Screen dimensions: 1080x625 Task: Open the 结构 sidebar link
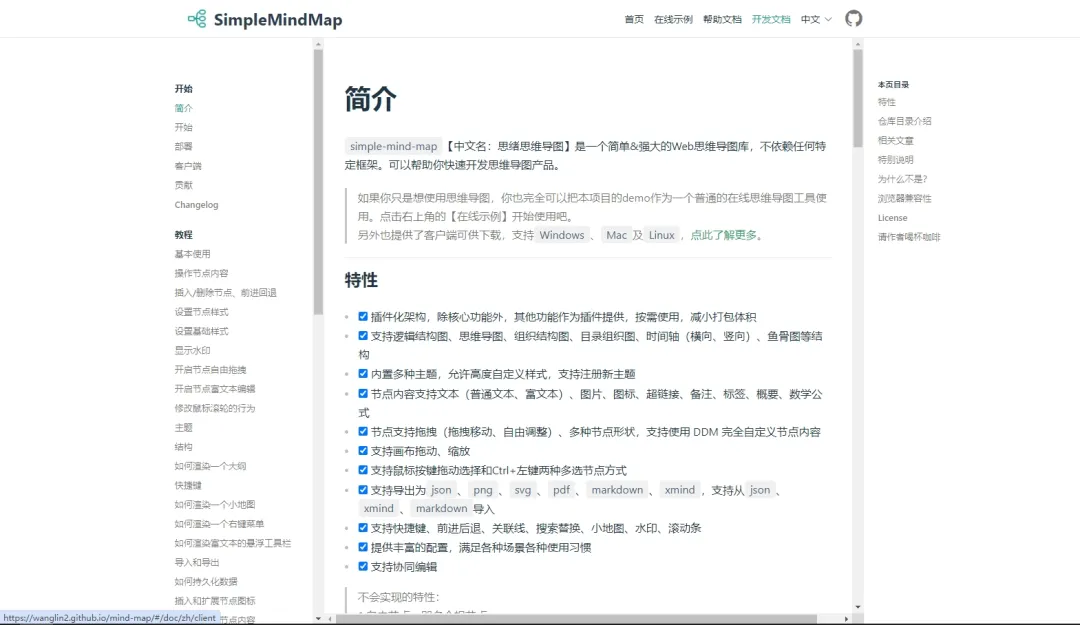pyautogui.click(x=183, y=447)
